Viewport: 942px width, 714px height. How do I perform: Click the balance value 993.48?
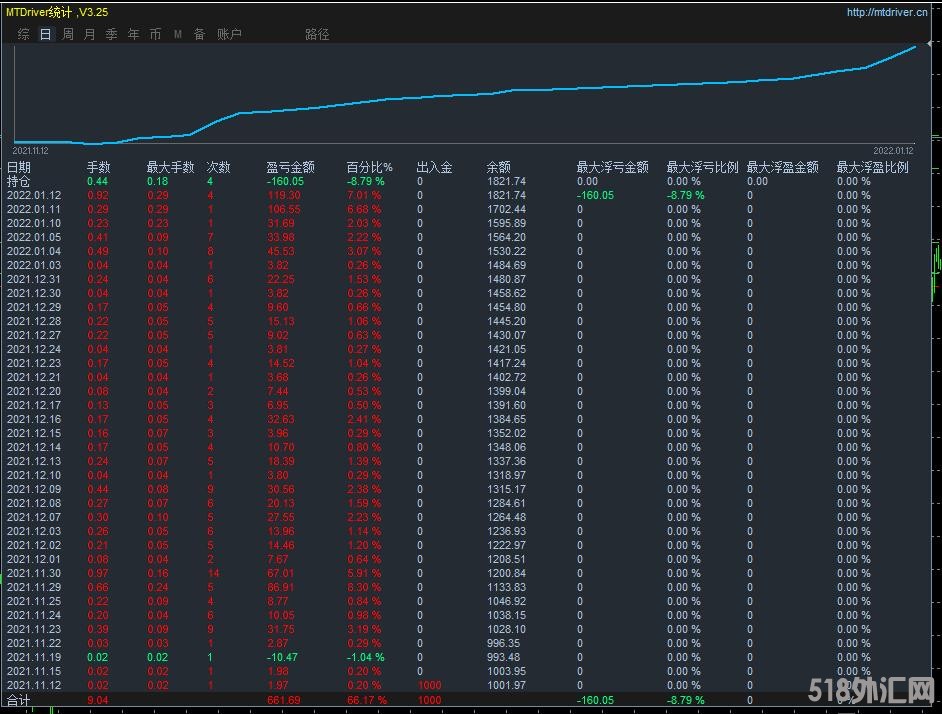[503, 657]
